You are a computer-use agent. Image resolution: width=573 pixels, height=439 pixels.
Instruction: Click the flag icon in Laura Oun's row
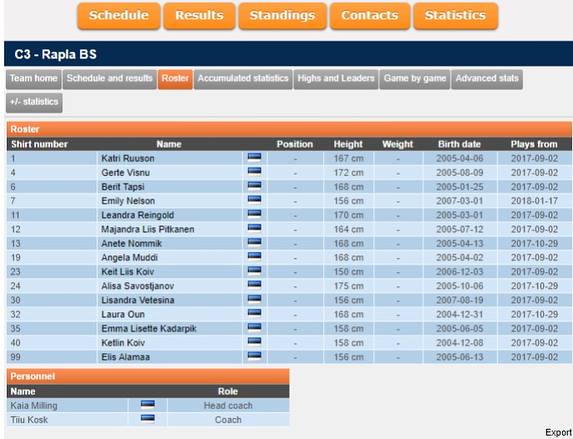254,314
